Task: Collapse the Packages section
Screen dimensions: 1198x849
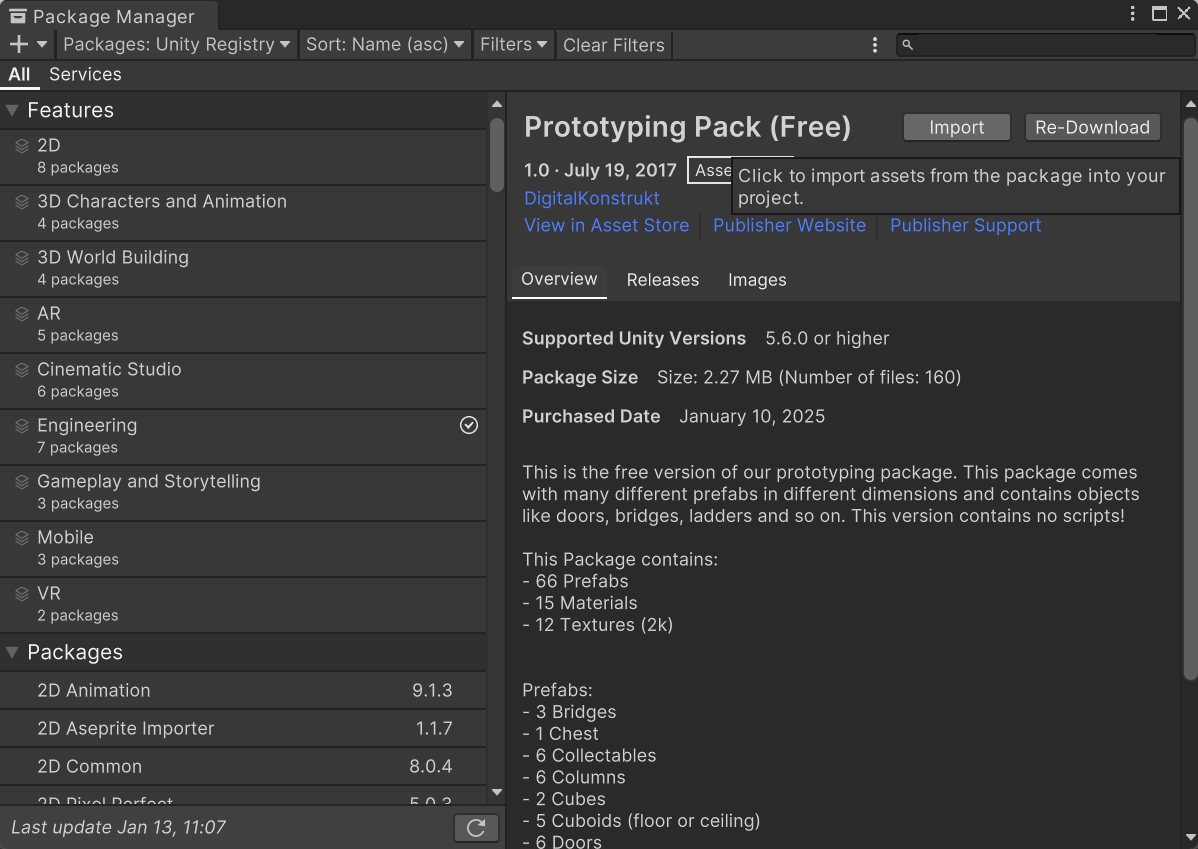Action: pos(12,653)
